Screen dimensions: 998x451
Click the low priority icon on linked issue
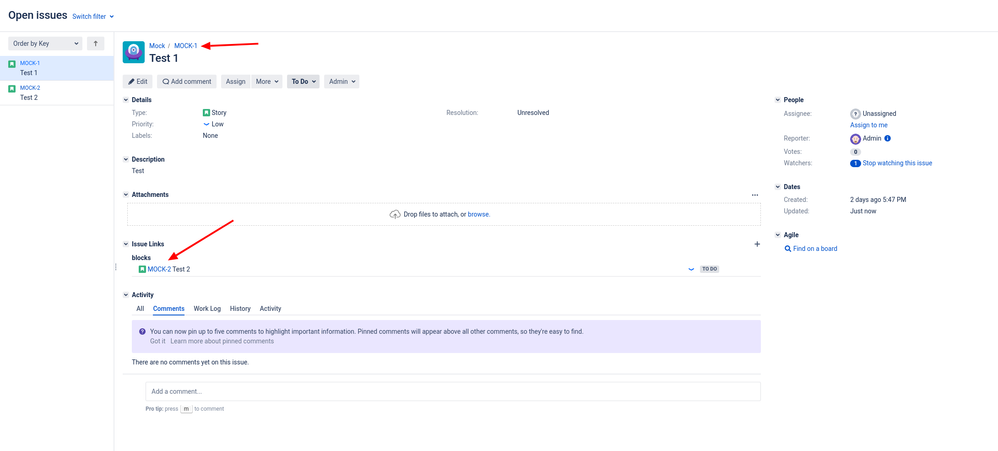click(691, 269)
